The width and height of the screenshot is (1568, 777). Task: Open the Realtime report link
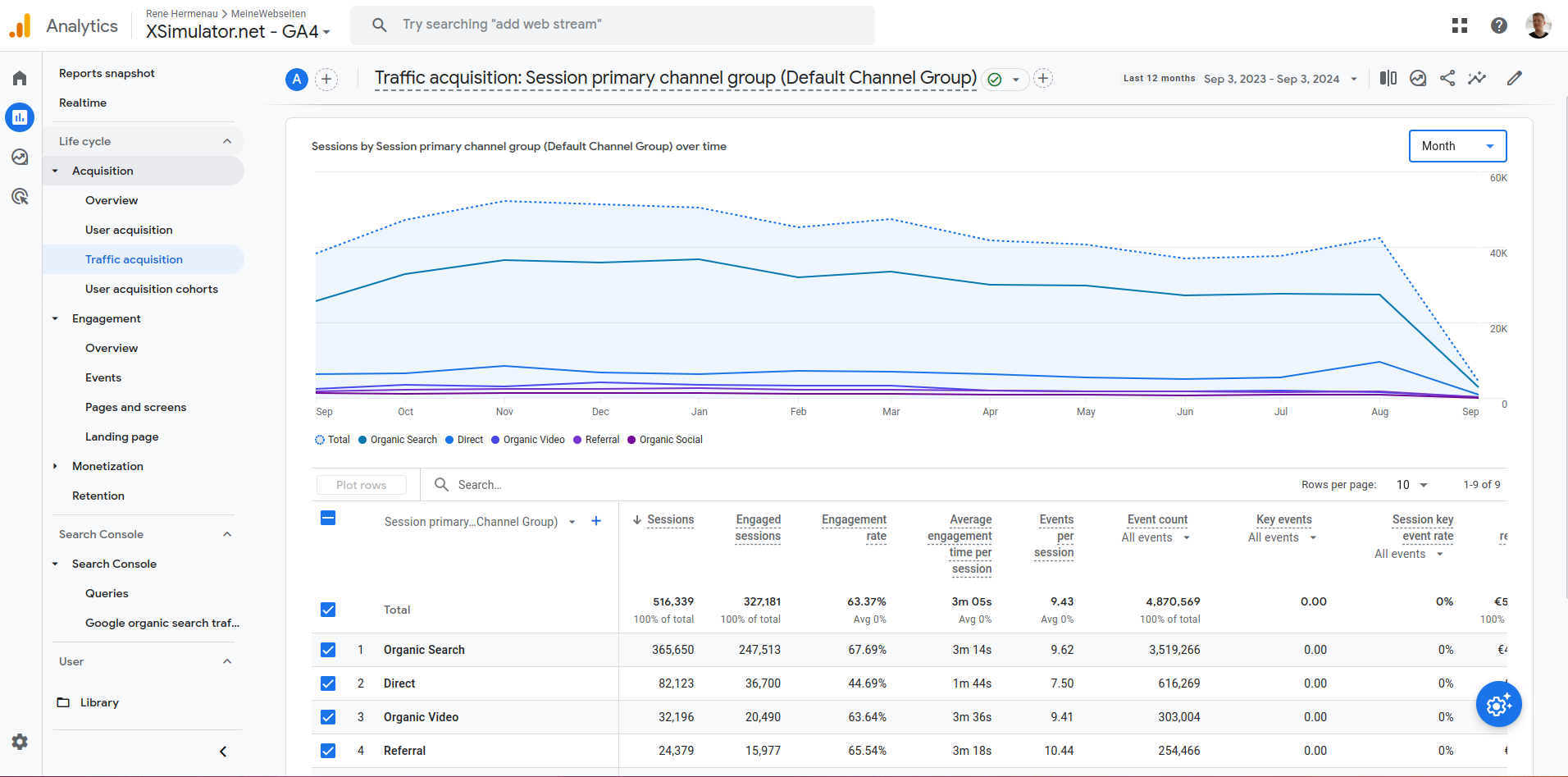[x=83, y=103]
